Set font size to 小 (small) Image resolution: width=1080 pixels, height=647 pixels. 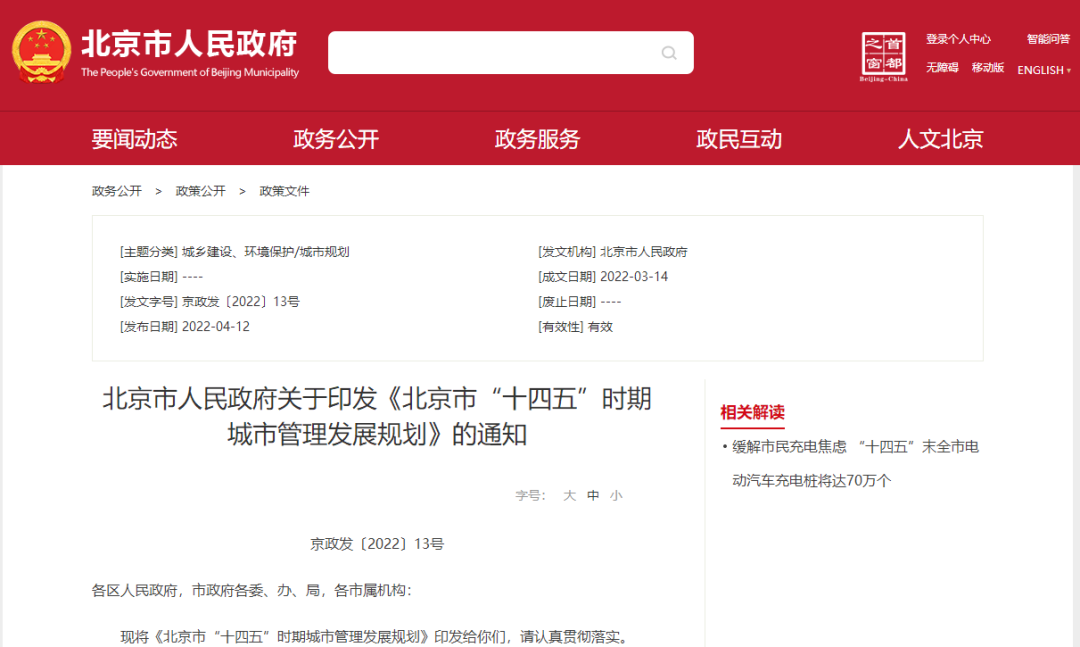tap(616, 495)
